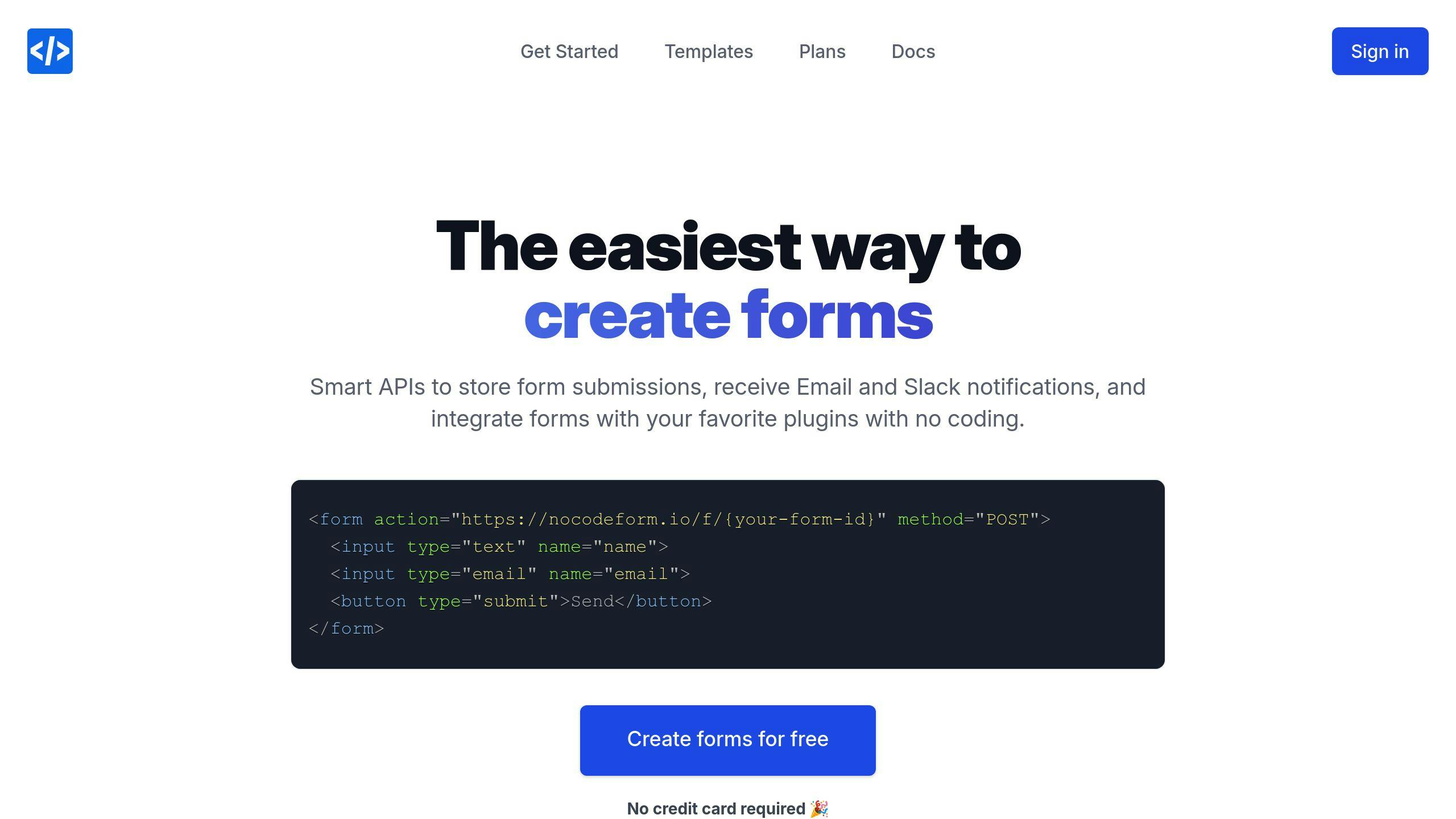
Task: Click the POST method attribute in code
Action: coord(1007,519)
